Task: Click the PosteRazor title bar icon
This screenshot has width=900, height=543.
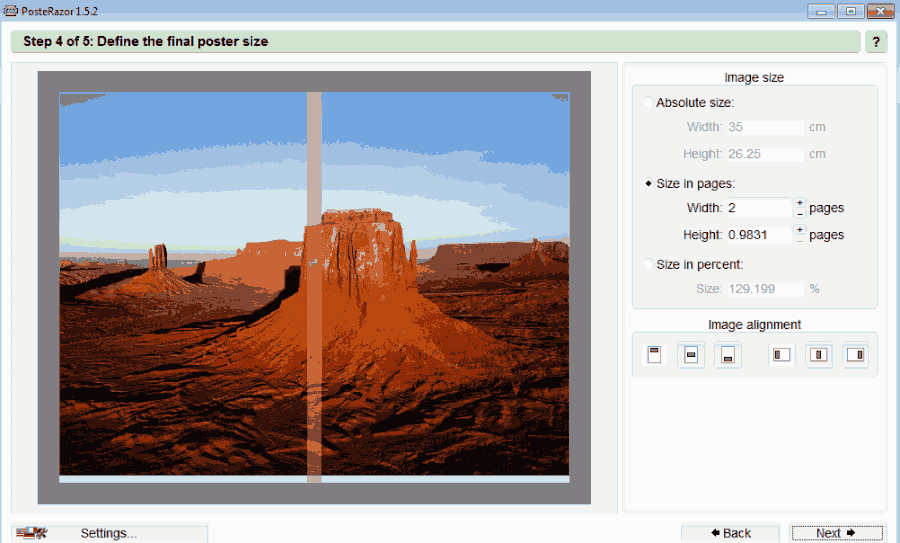Action: [10, 11]
